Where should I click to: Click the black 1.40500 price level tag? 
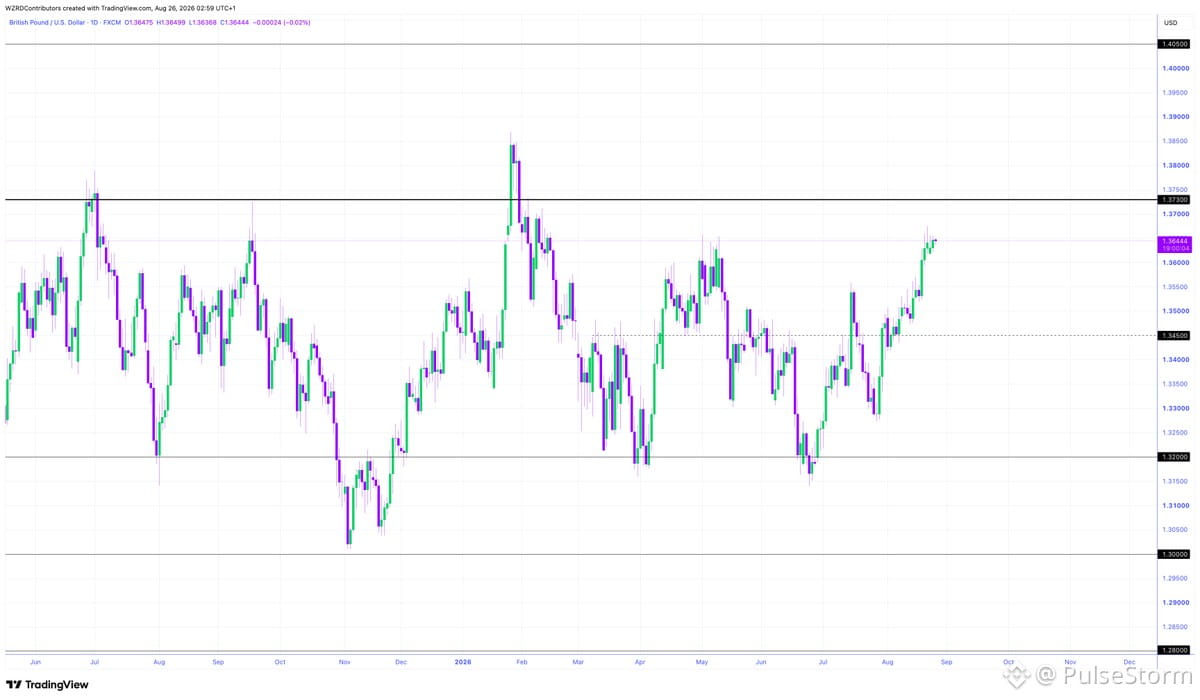tap(1174, 44)
